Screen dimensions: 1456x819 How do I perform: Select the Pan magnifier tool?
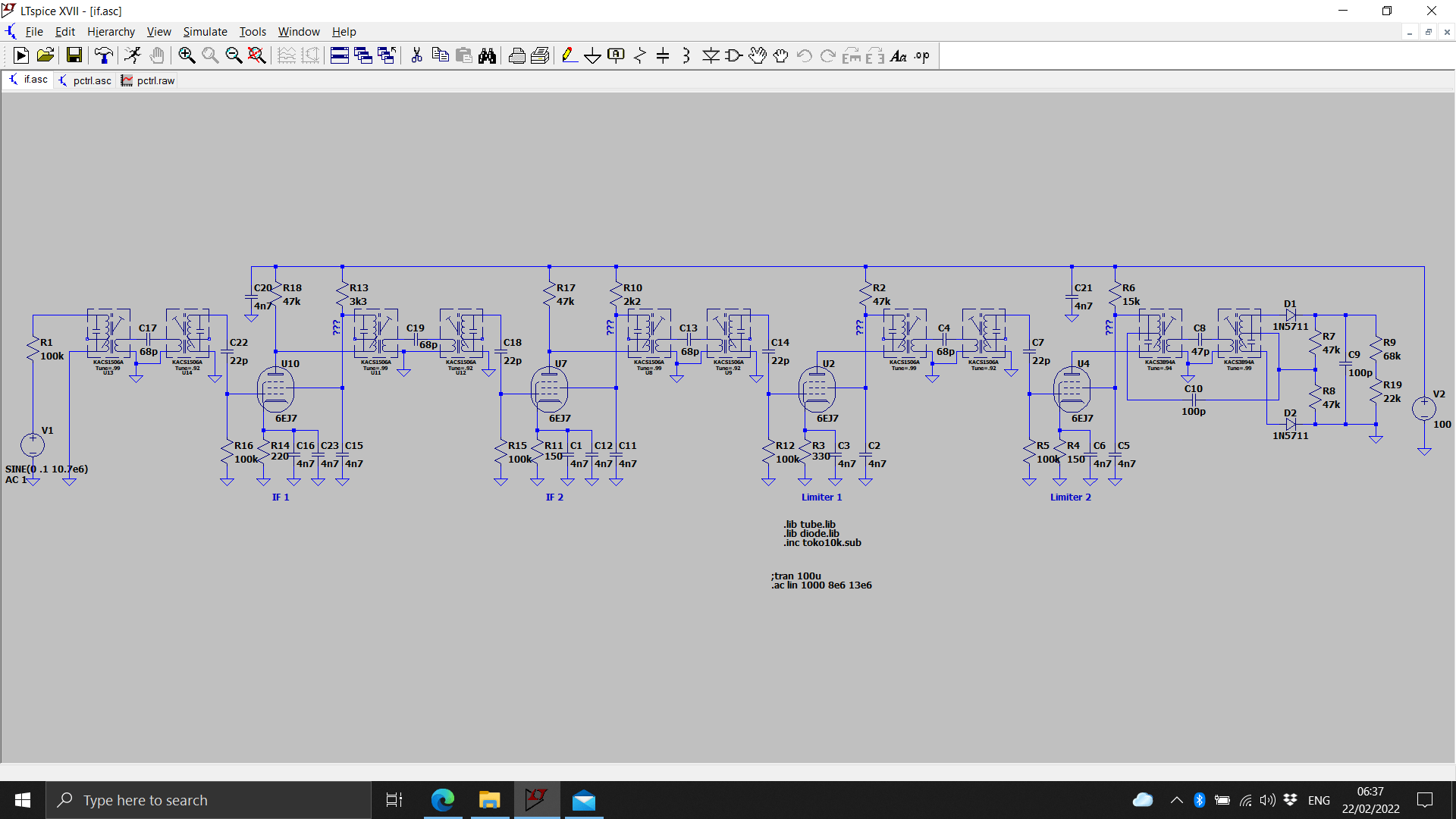click(x=210, y=55)
